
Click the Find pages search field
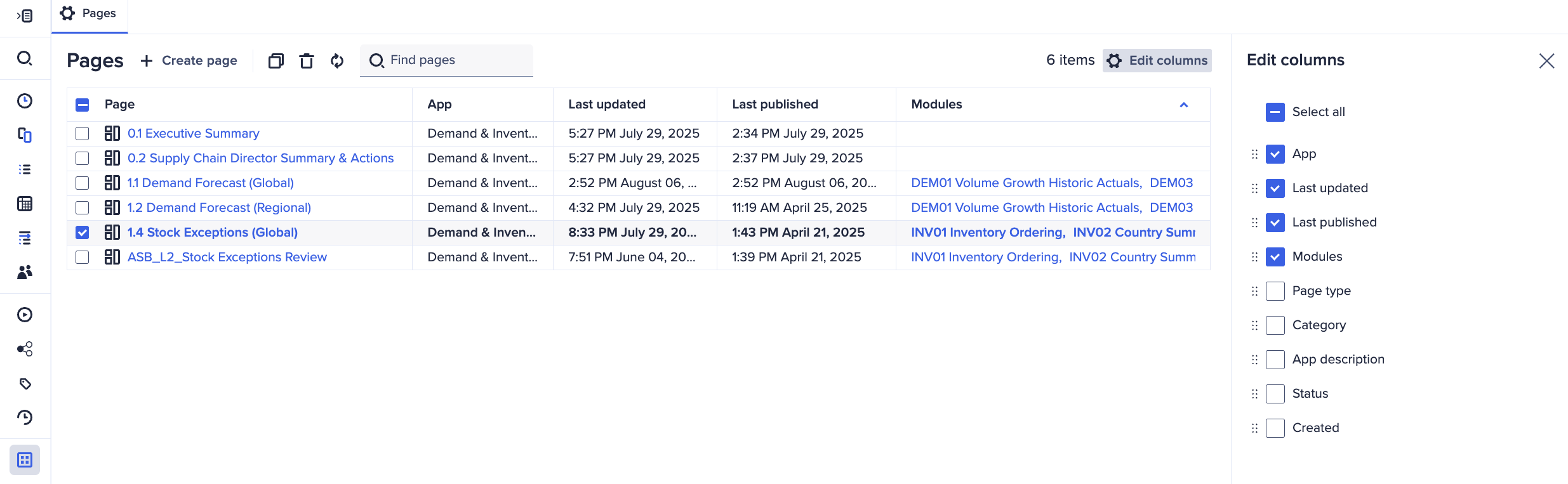tap(446, 60)
